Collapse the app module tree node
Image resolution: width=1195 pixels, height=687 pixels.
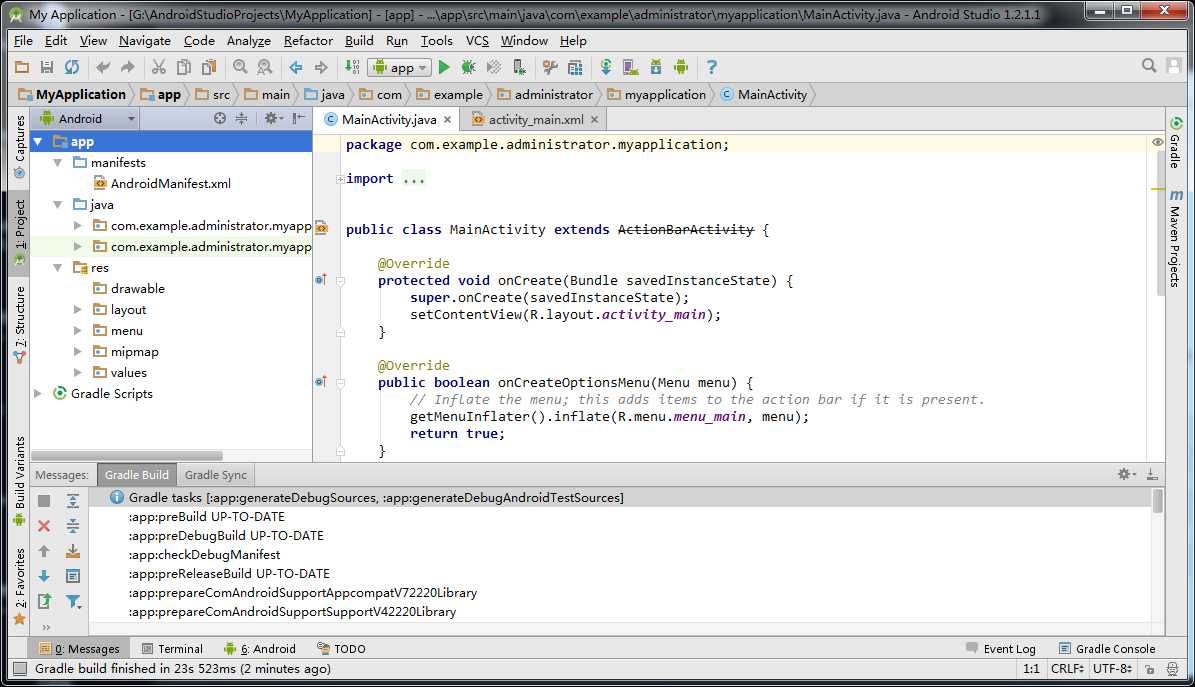pyautogui.click(x=37, y=142)
